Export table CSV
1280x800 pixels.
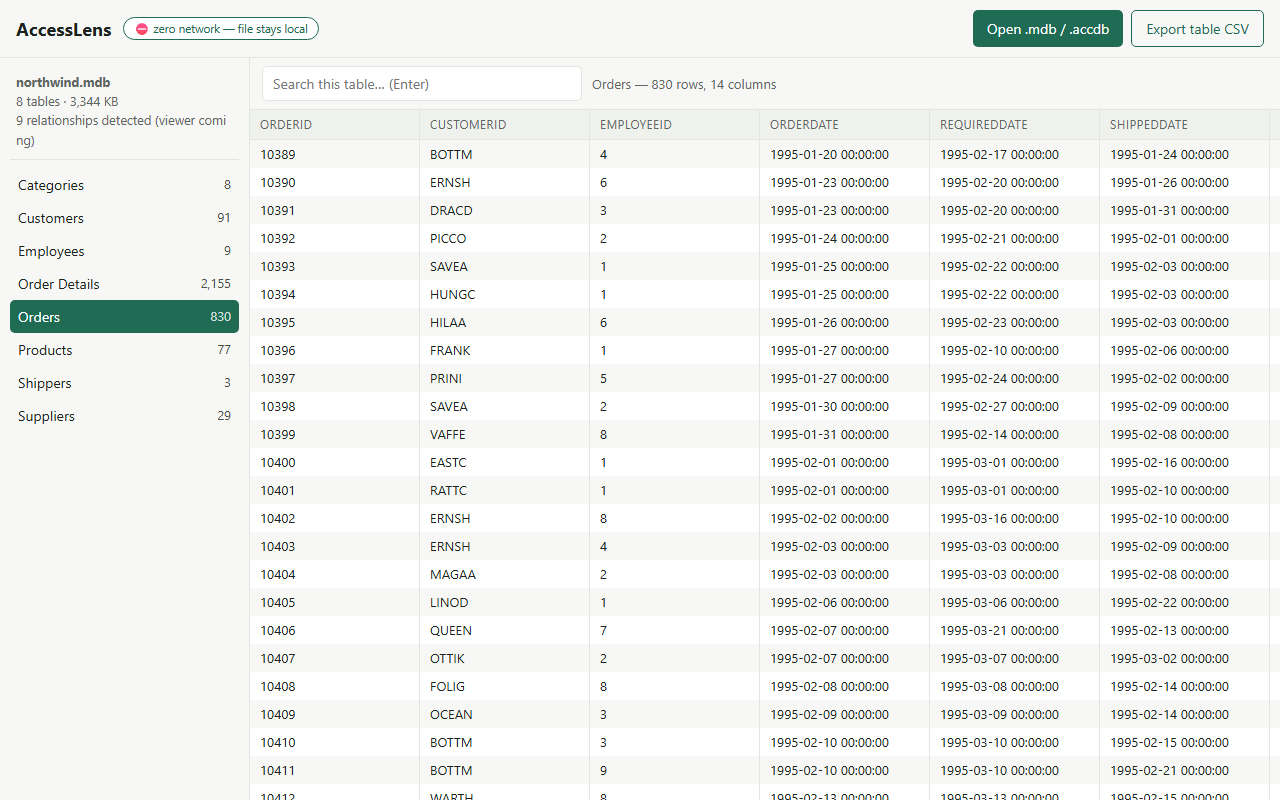(1197, 29)
